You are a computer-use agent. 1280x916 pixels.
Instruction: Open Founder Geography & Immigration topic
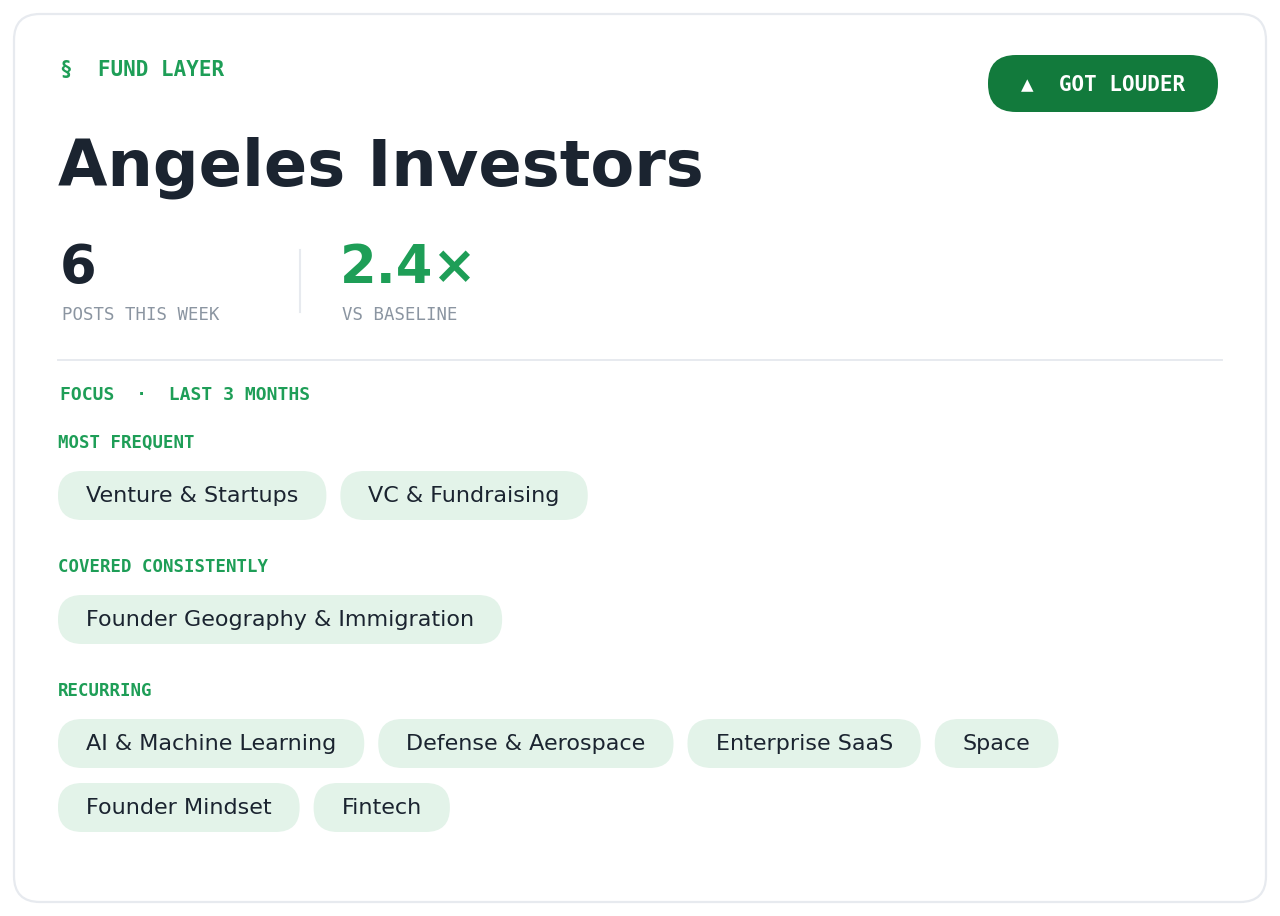tap(280, 620)
